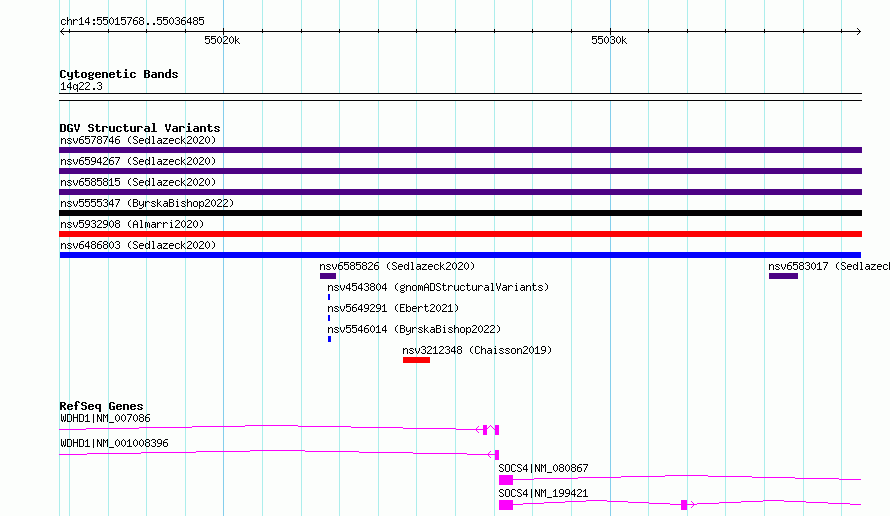Click the tiny blue nsv5649291 marker
The height and width of the screenshot is (516, 890).
pyautogui.click(x=329, y=318)
